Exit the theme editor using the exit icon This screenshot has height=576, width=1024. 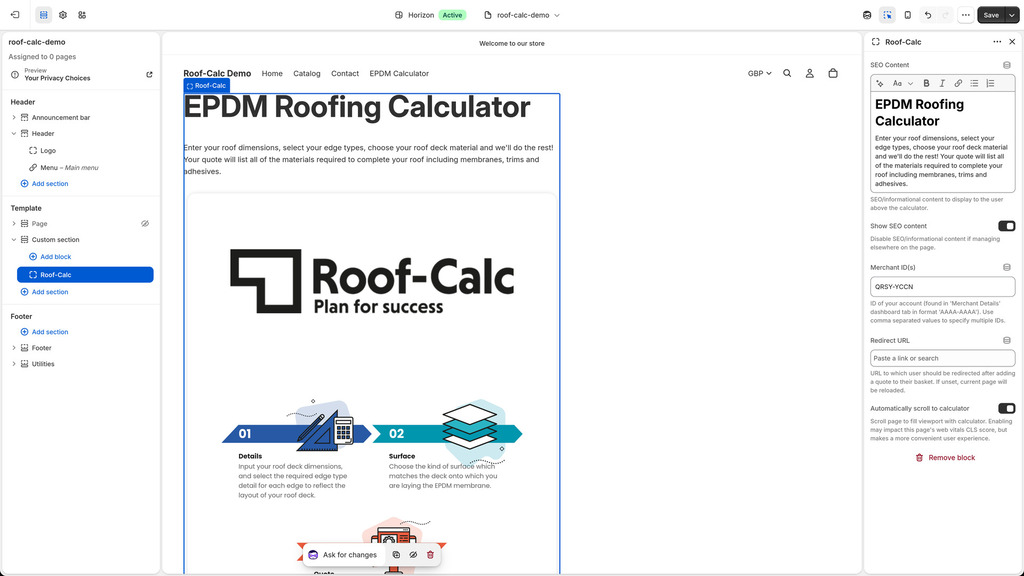click(15, 14)
